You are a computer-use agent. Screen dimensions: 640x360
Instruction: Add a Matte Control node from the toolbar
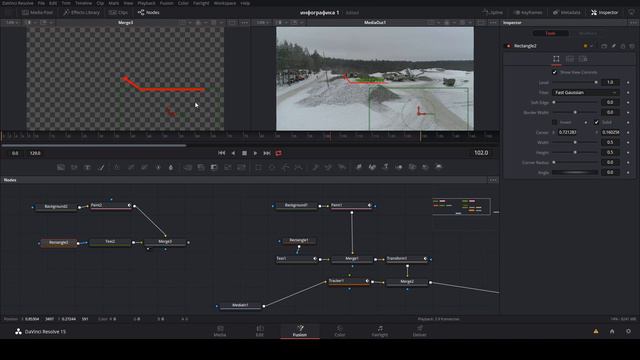click(214, 167)
